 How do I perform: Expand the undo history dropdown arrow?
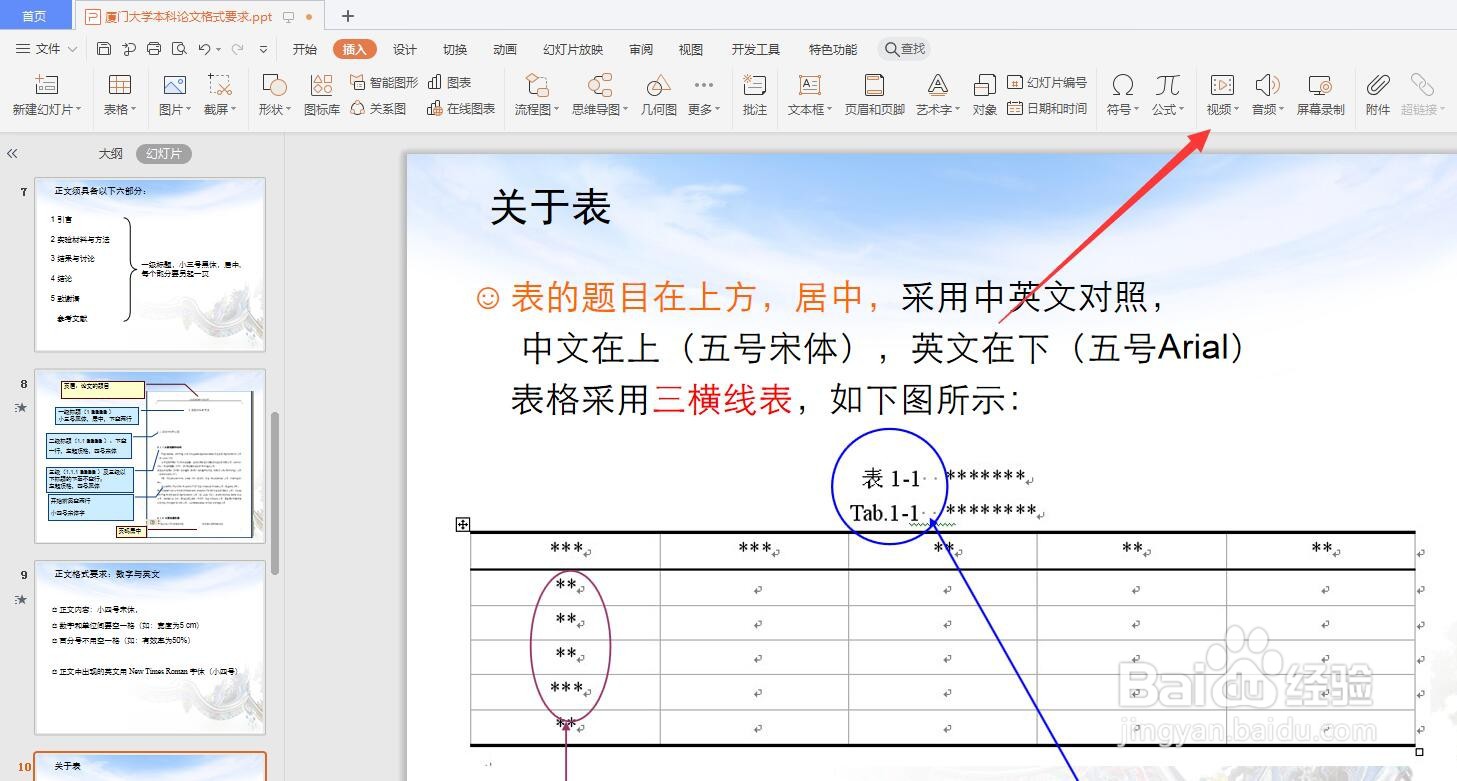point(217,49)
